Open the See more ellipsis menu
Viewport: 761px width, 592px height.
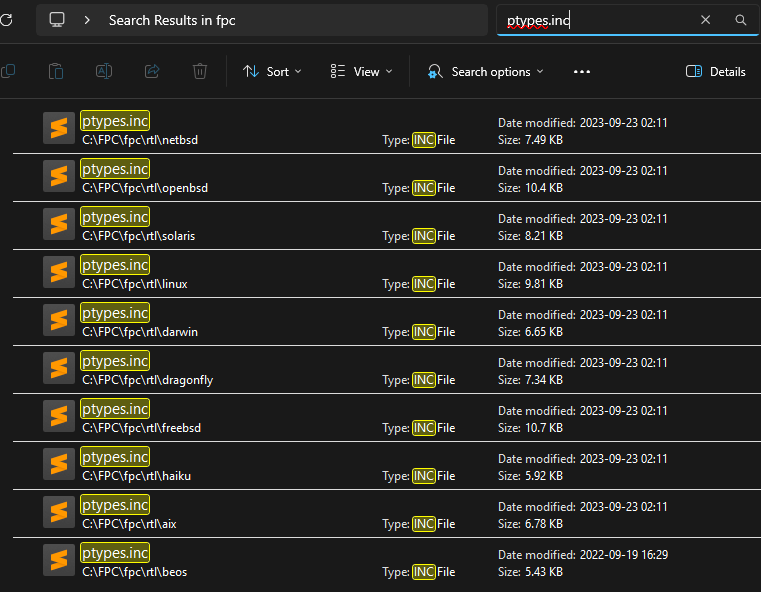[x=581, y=72]
